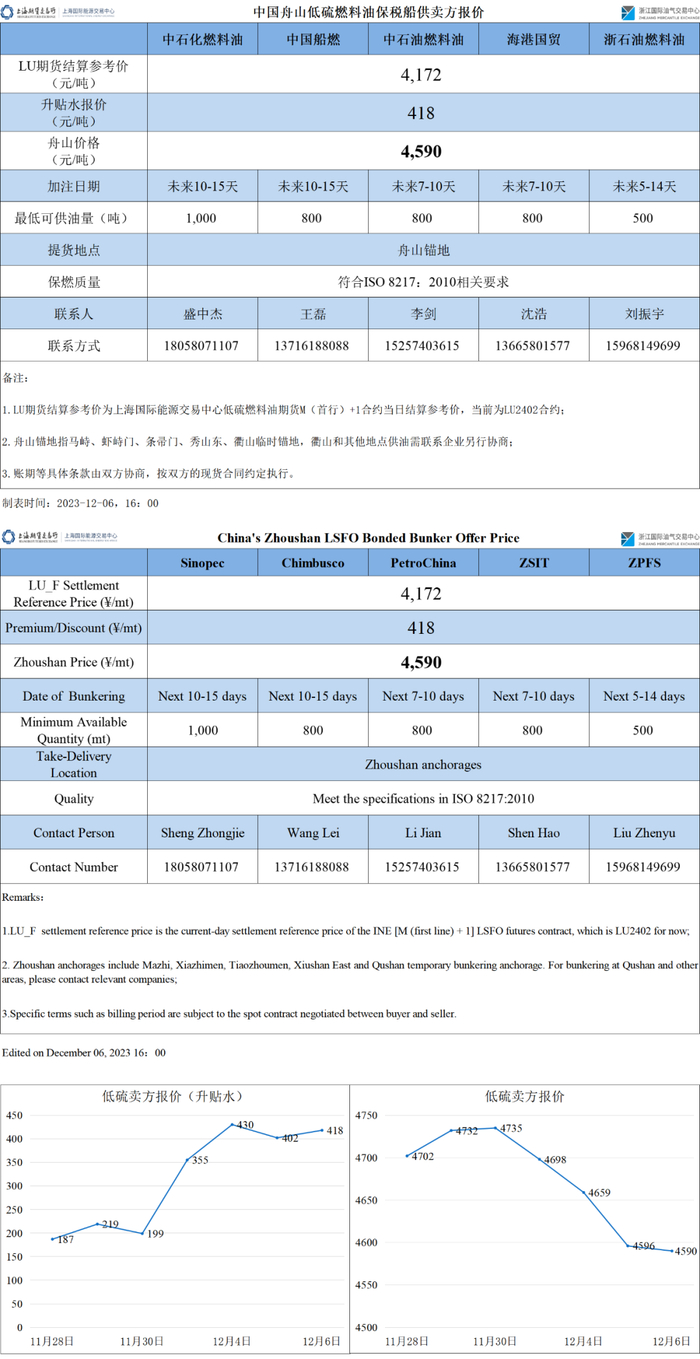Screen dimensions: 700x1359
Task: Click contact name 沈浩
Action: coord(533,314)
